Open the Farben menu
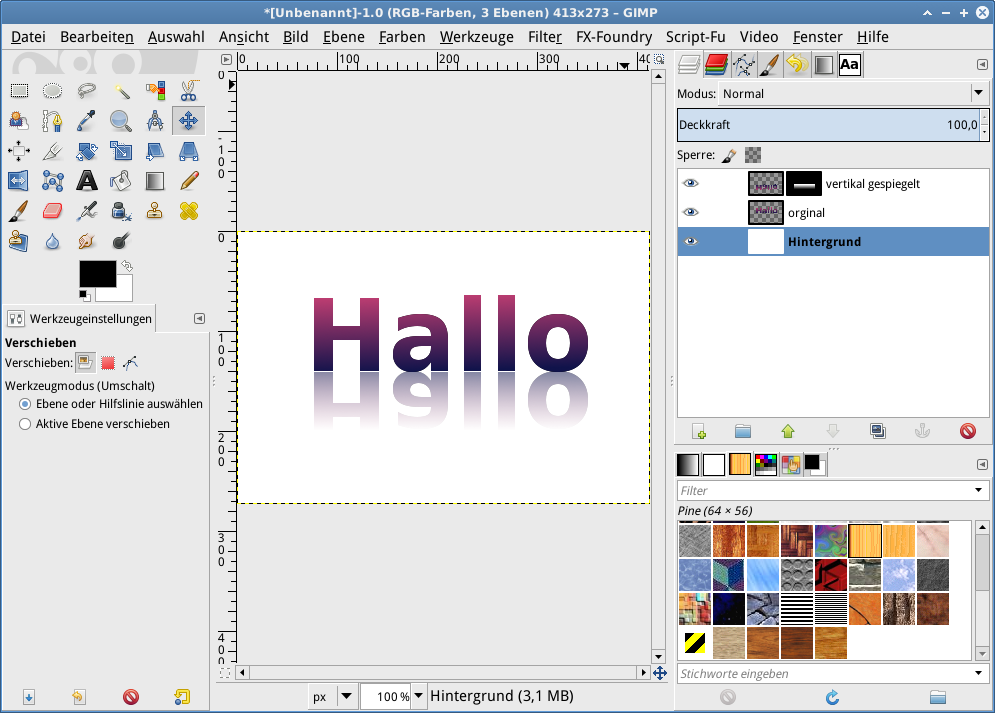The width and height of the screenshot is (995, 713). pos(402,37)
